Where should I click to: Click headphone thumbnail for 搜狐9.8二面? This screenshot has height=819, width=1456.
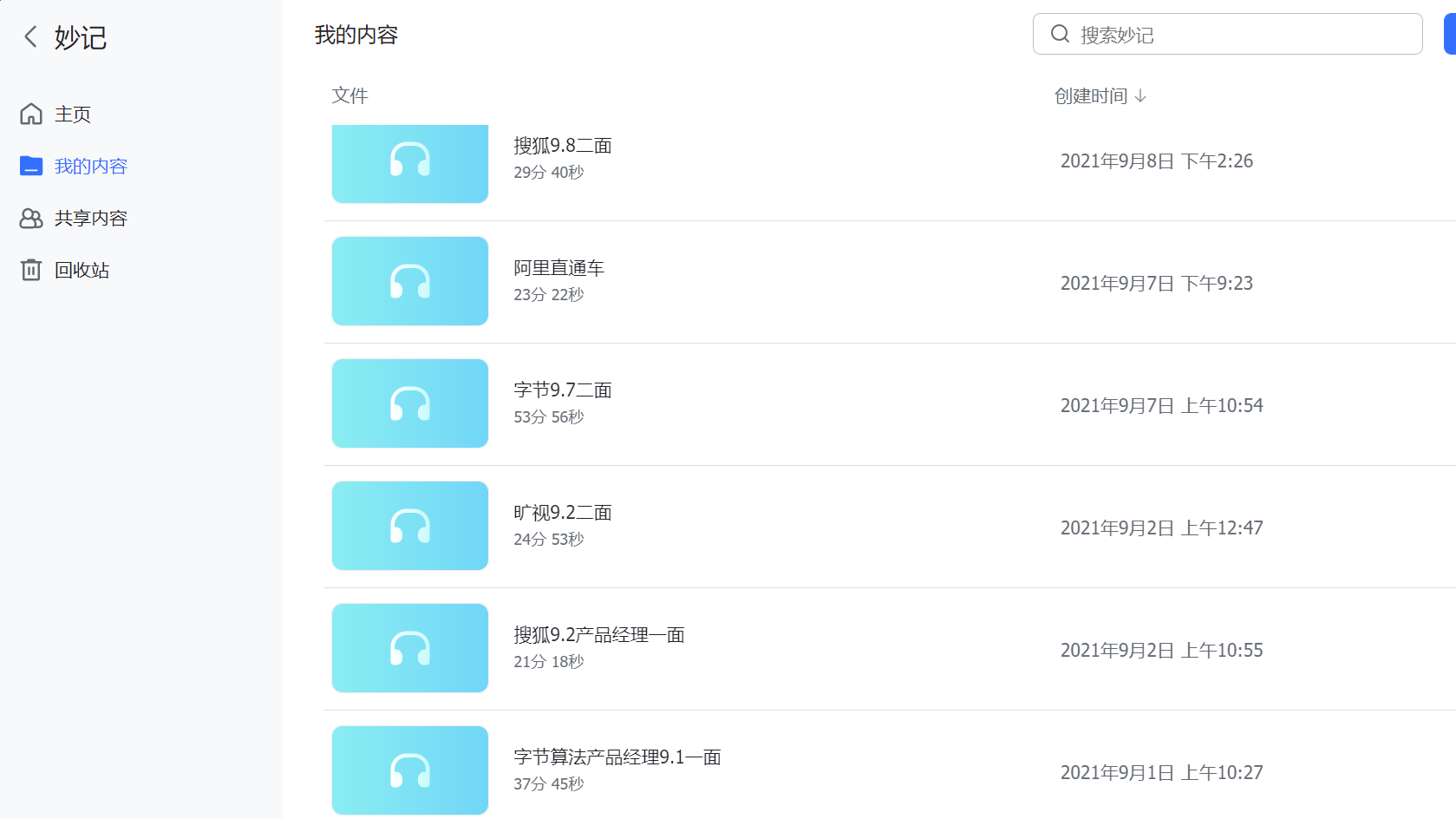click(x=410, y=161)
